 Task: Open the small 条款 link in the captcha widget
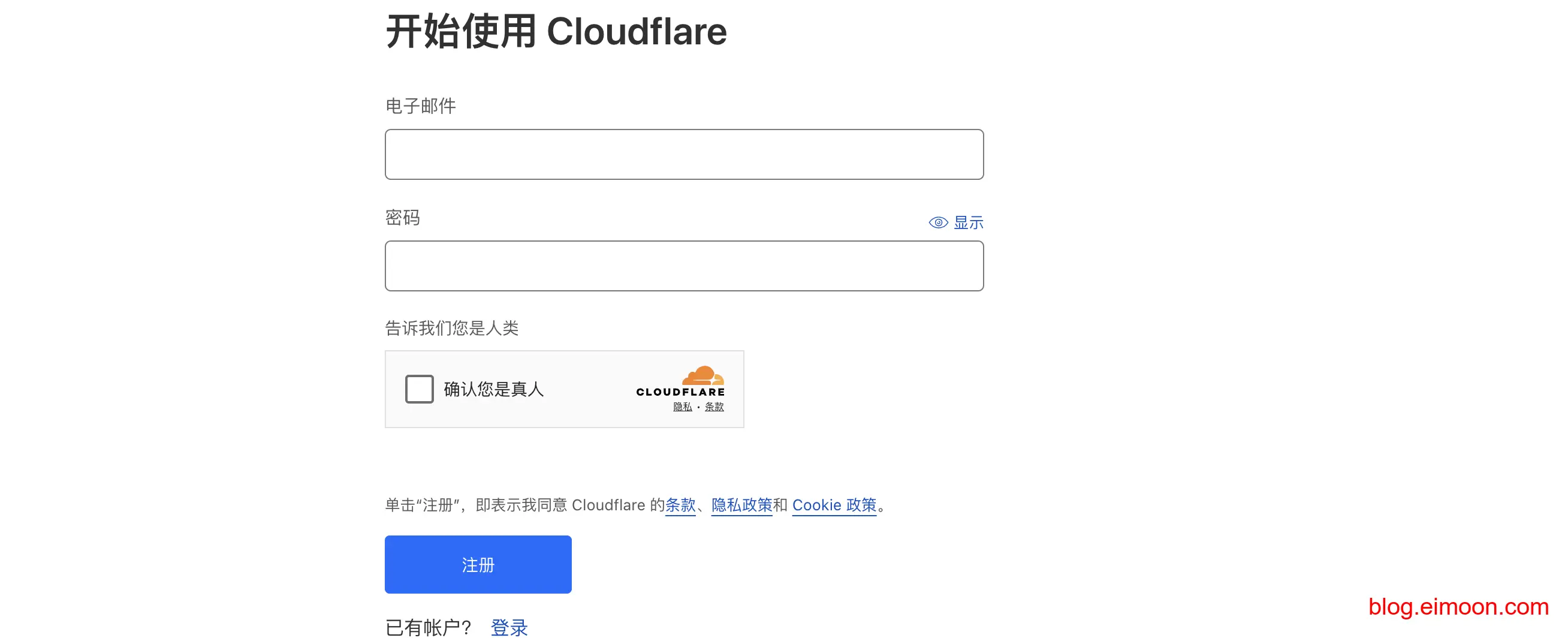point(714,407)
